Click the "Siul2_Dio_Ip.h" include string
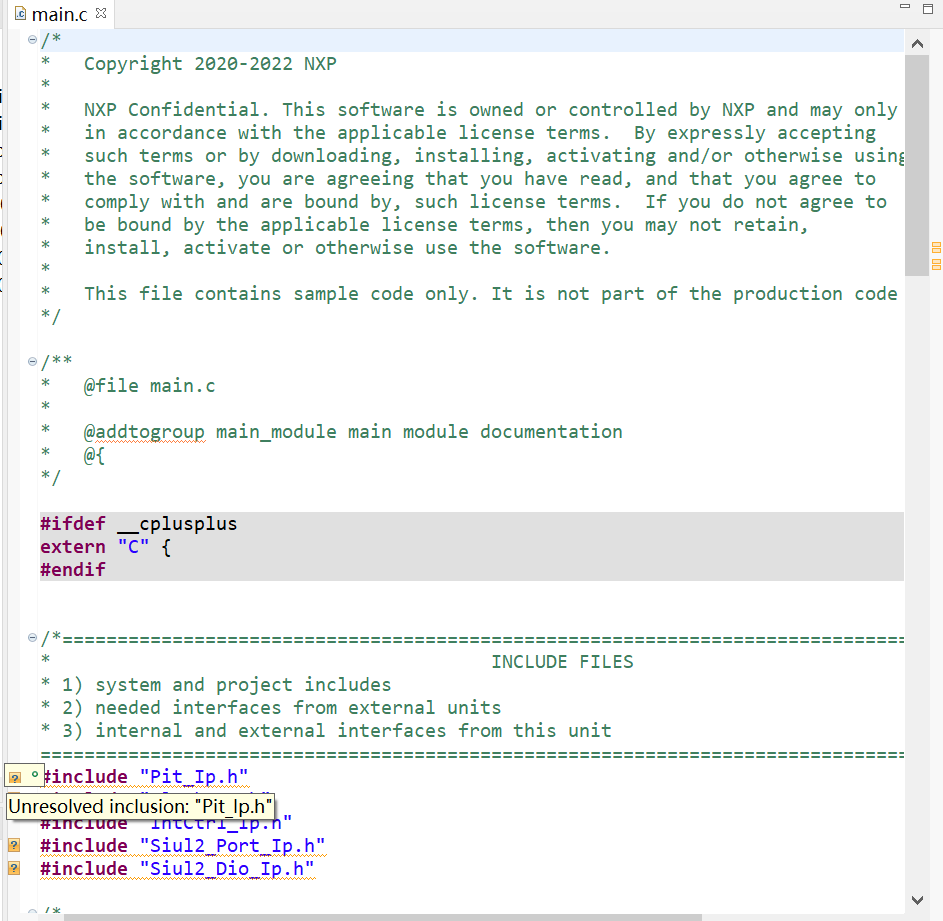 click(x=227, y=869)
